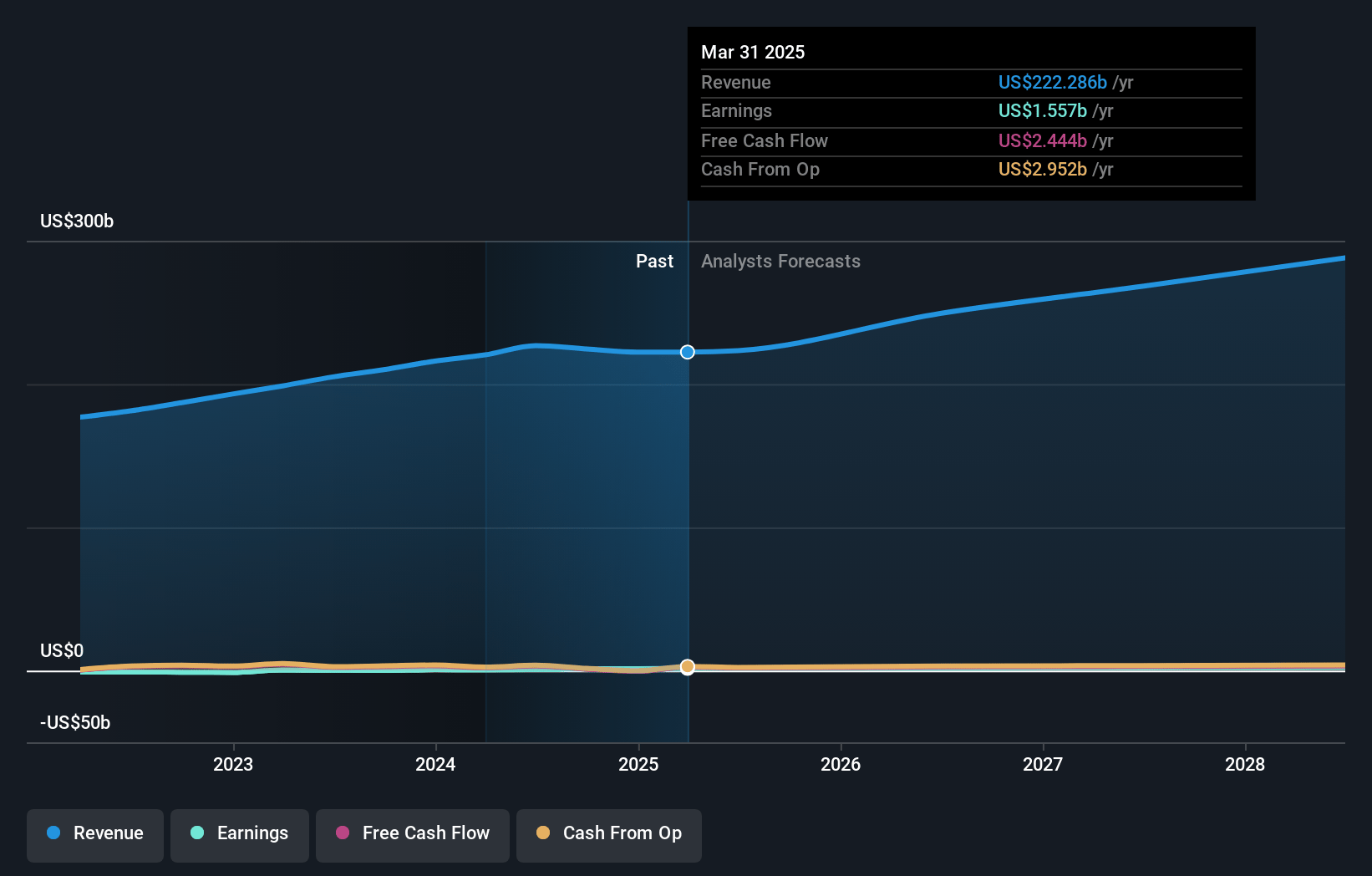The height and width of the screenshot is (876, 1372).
Task: Select the 2028 x-axis label
Action: tap(1245, 764)
